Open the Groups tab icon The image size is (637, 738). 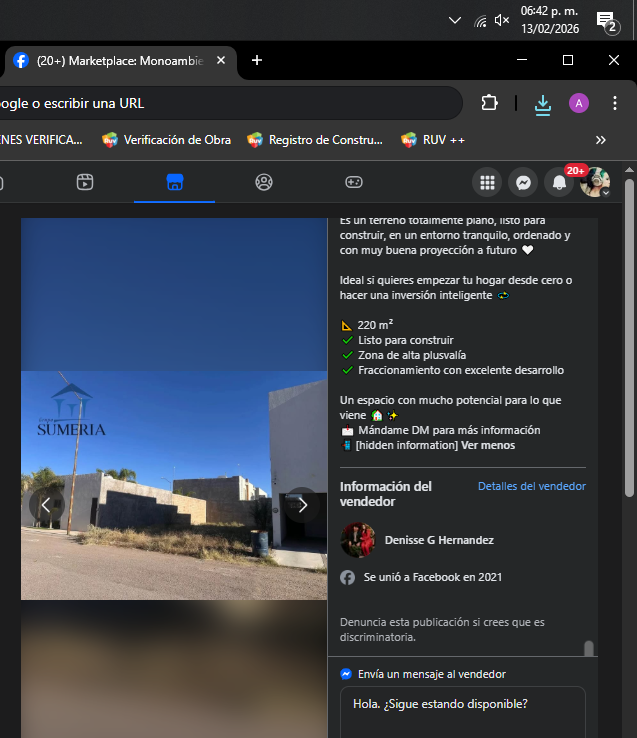click(264, 182)
